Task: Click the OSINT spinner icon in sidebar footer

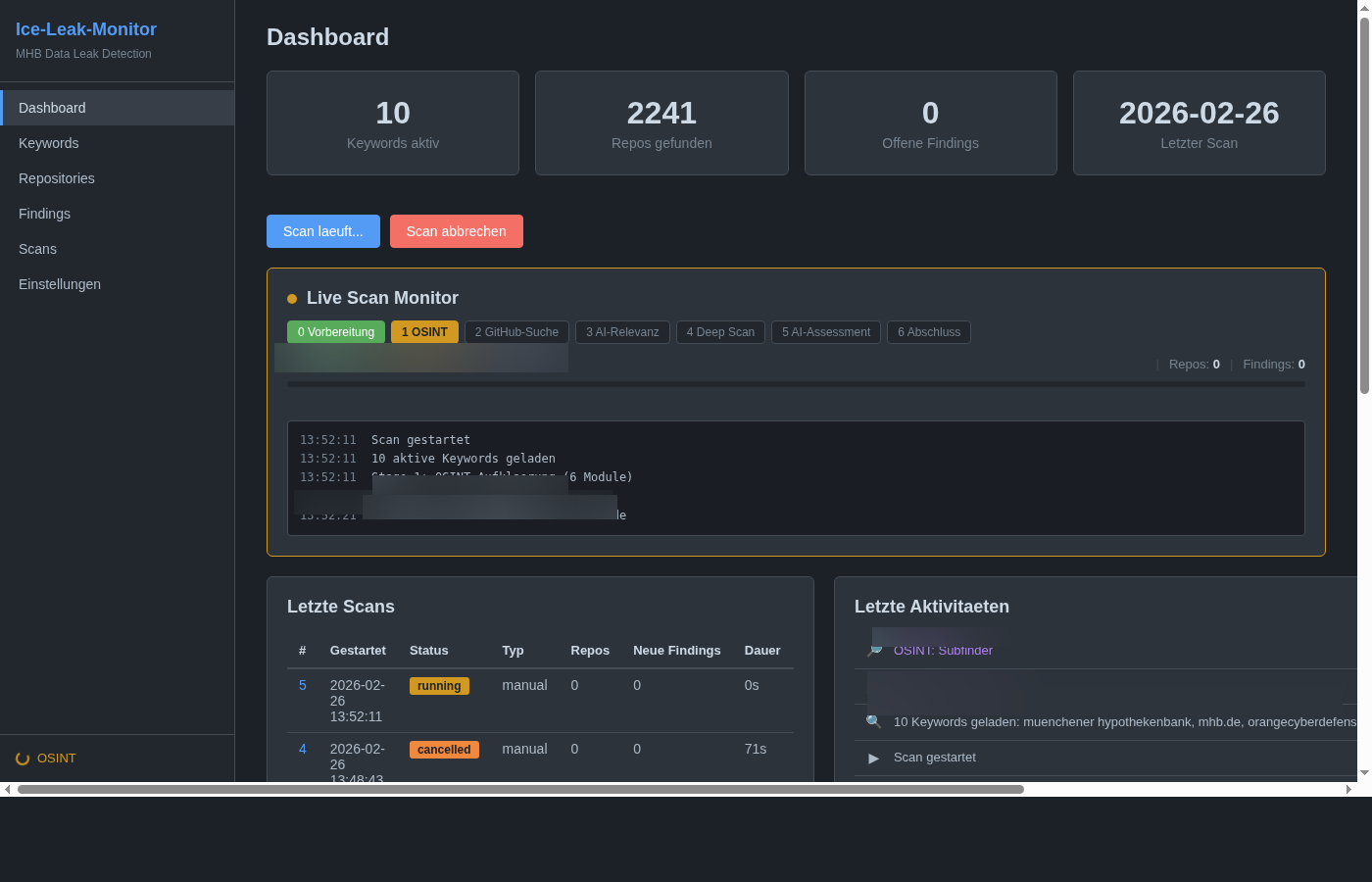Action: pos(23,759)
